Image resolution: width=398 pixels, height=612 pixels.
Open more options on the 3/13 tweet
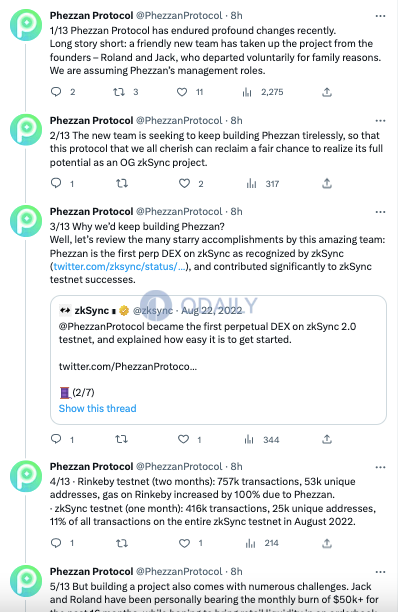click(x=380, y=212)
